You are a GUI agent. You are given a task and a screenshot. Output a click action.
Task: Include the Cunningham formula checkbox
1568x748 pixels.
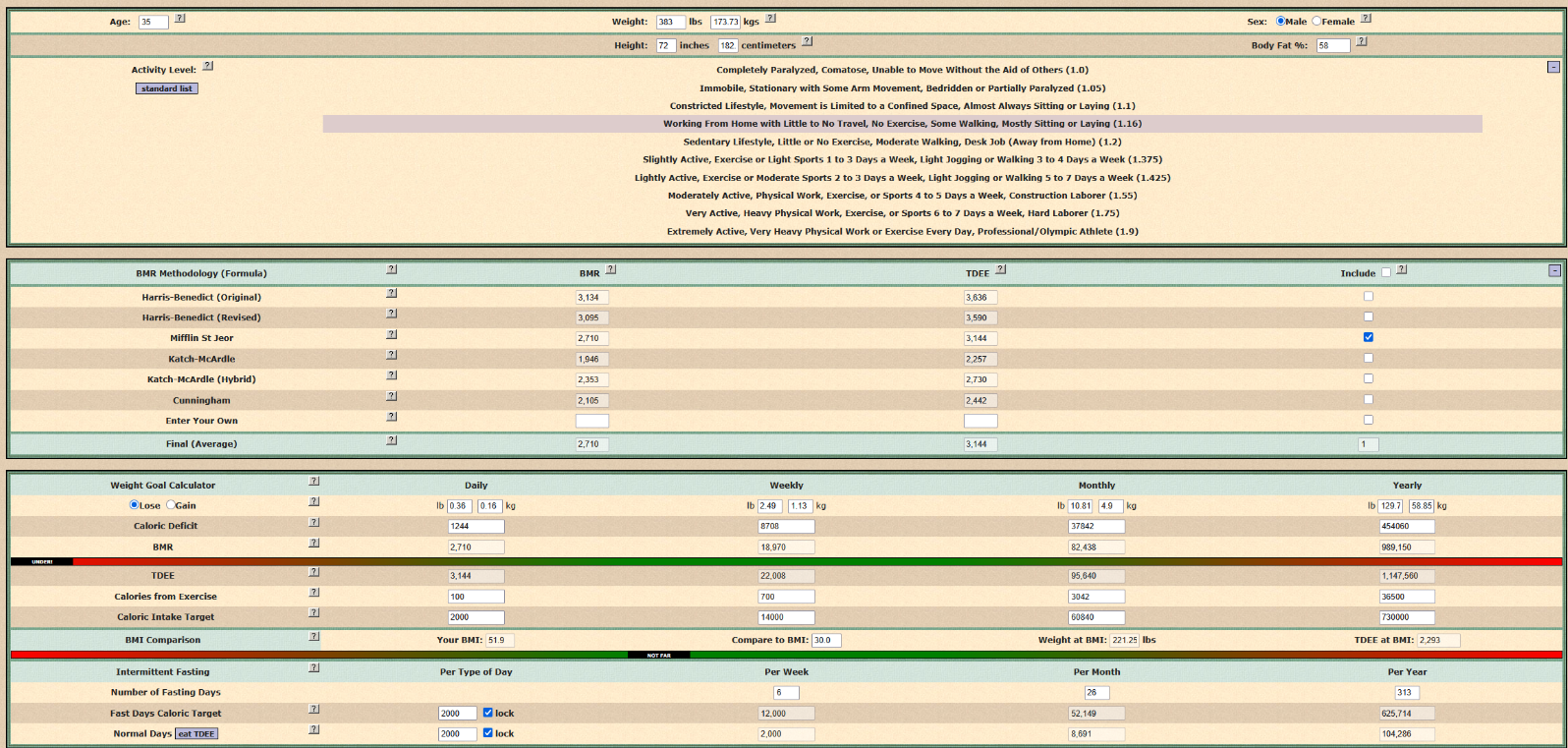tap(1369, 399)
